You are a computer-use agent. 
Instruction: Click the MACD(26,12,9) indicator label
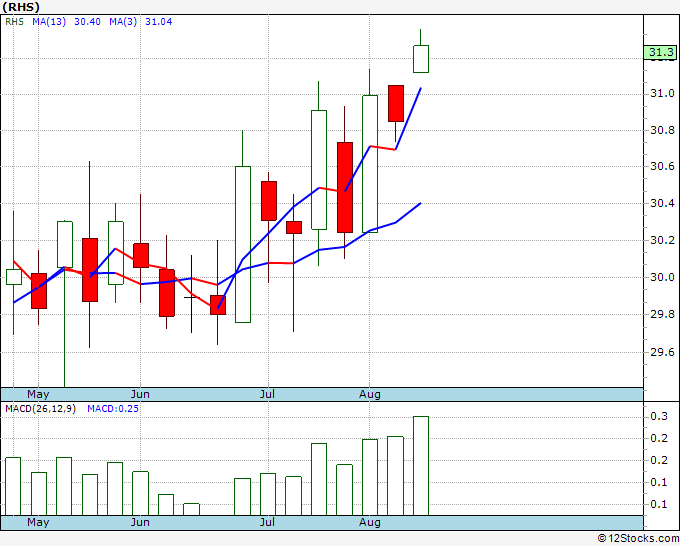point(40,409)
